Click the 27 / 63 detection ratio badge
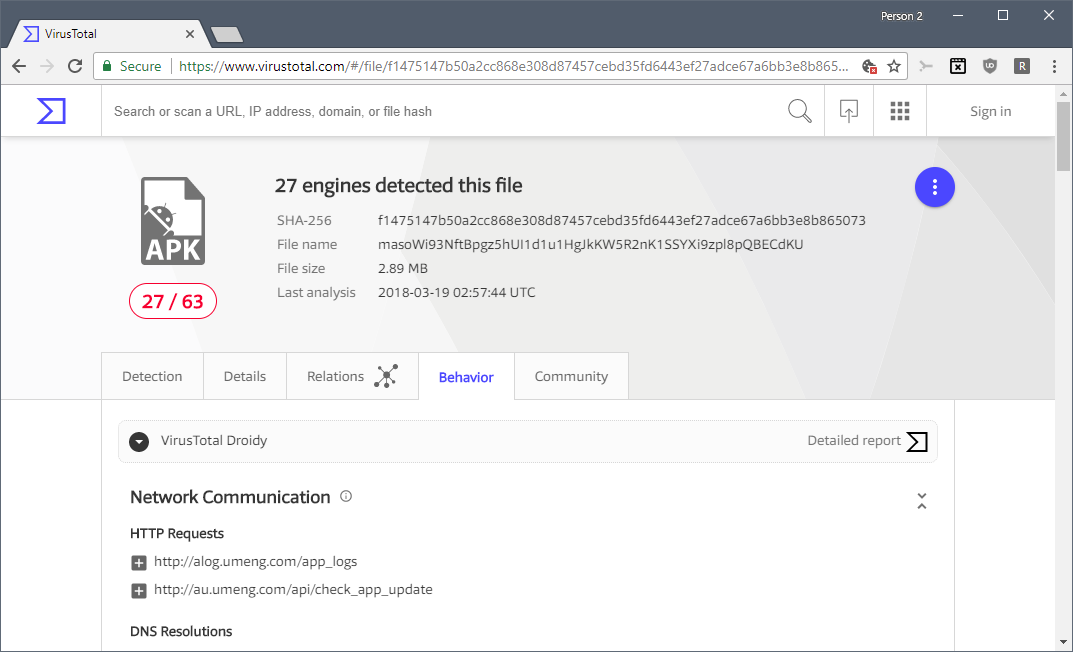This screenshot has height=652, width=1073. 172,301
